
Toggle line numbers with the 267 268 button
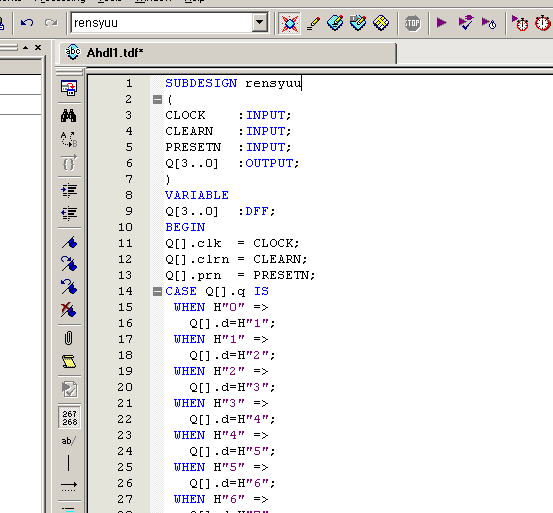(69, 417)
